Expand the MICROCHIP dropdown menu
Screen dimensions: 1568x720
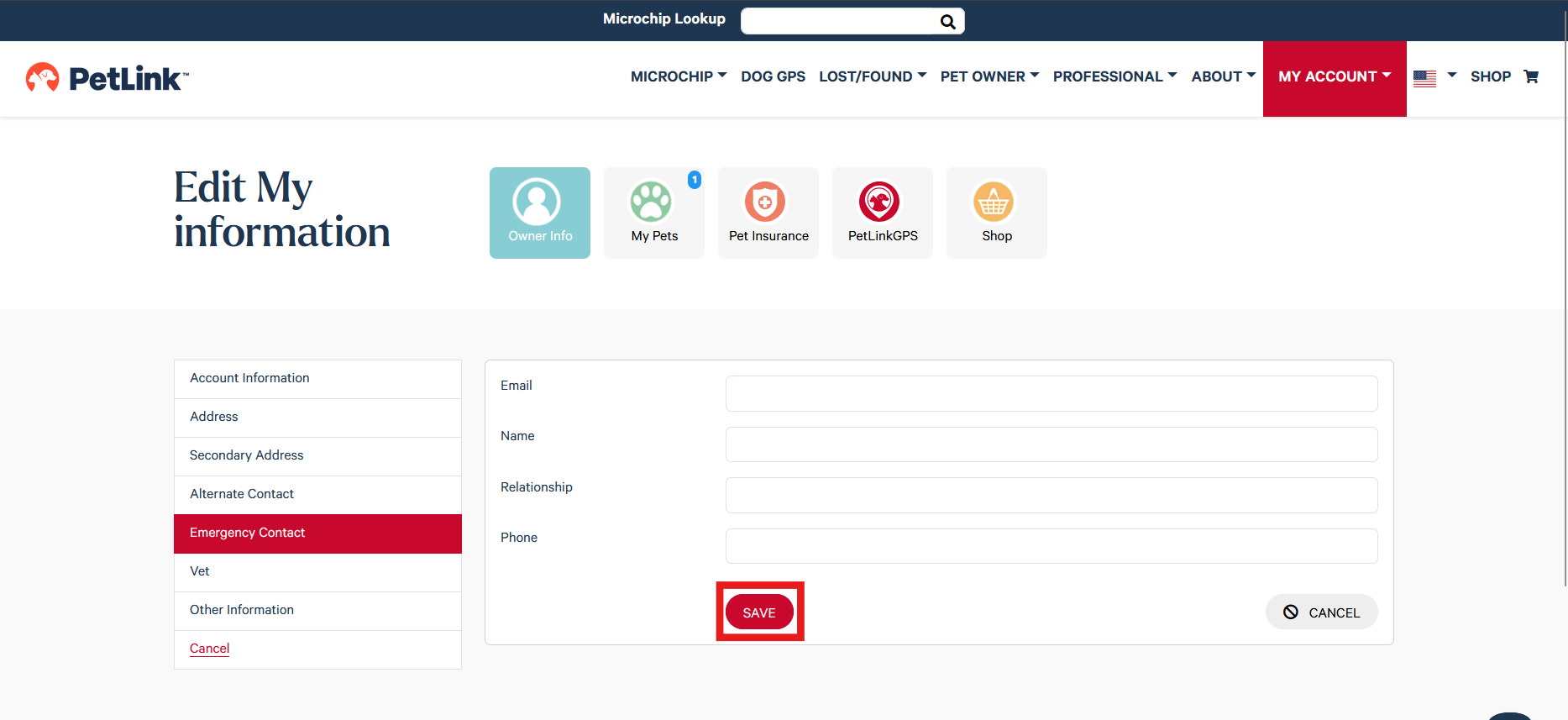[x=679, y=76]
